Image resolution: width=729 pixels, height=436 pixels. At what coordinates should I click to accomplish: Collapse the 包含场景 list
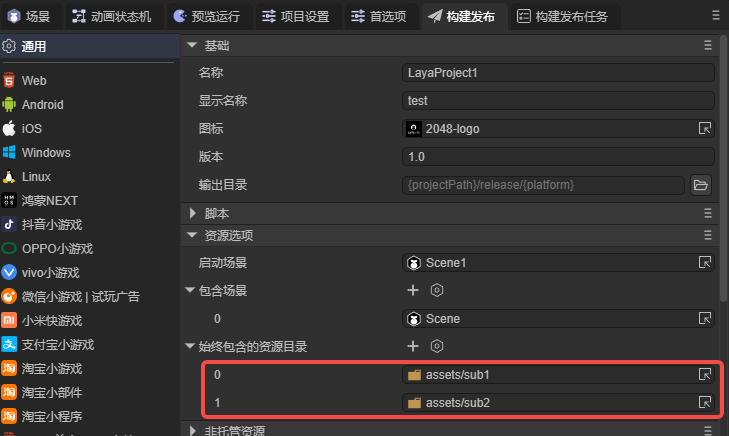tap(191, 291)
